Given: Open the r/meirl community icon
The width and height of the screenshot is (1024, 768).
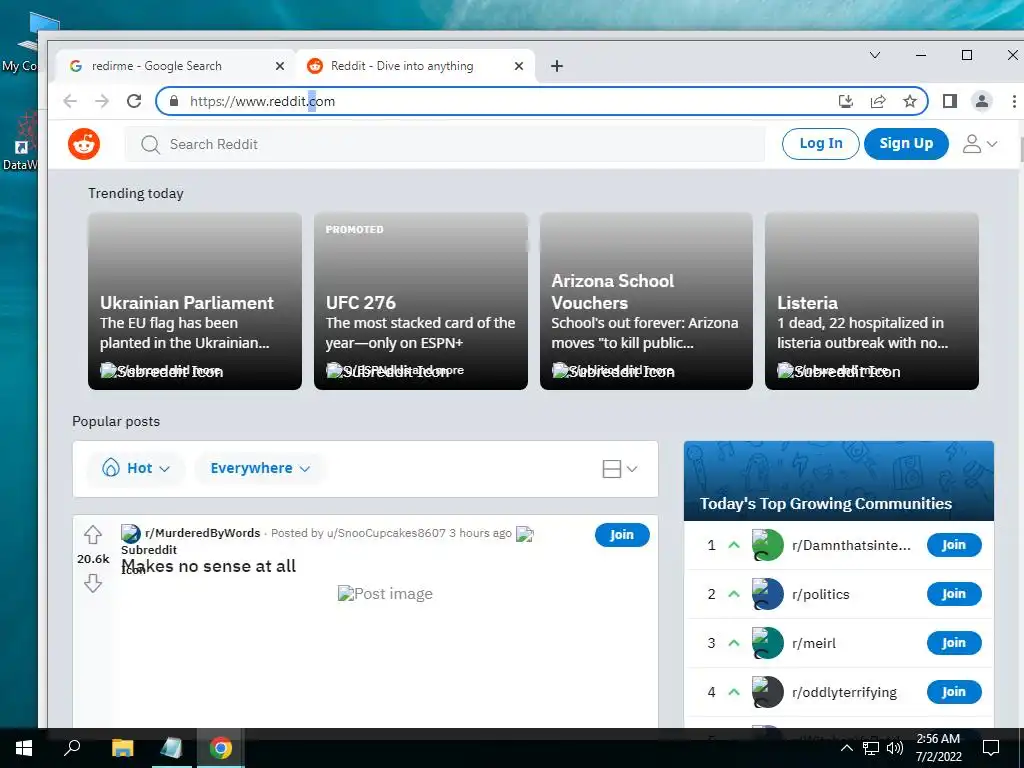Looking at the screenshot, I should tap(767, 643).
